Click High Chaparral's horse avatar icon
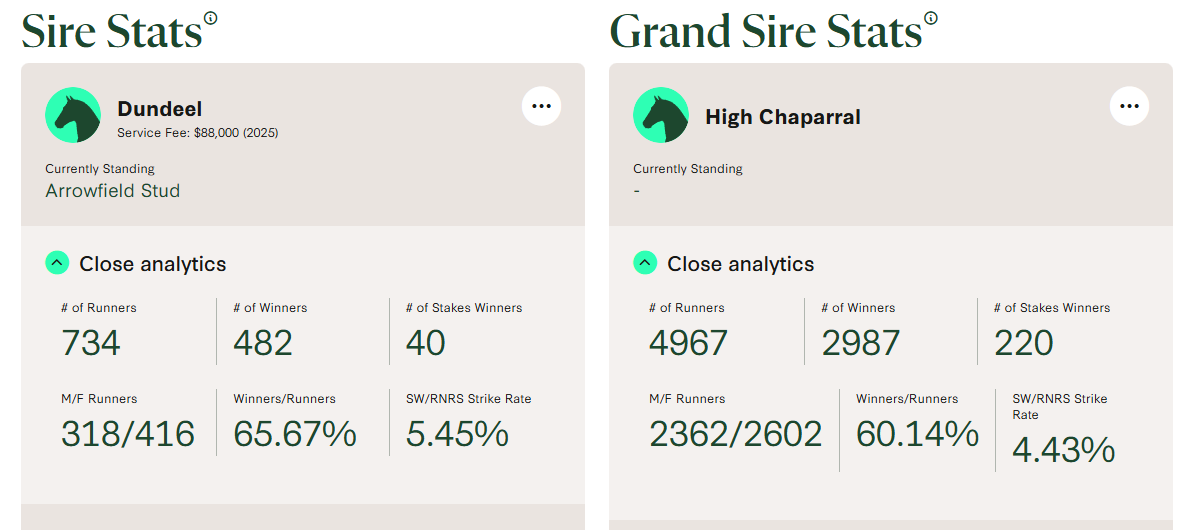Screen dimensions: 1192x530 [661, 115]
